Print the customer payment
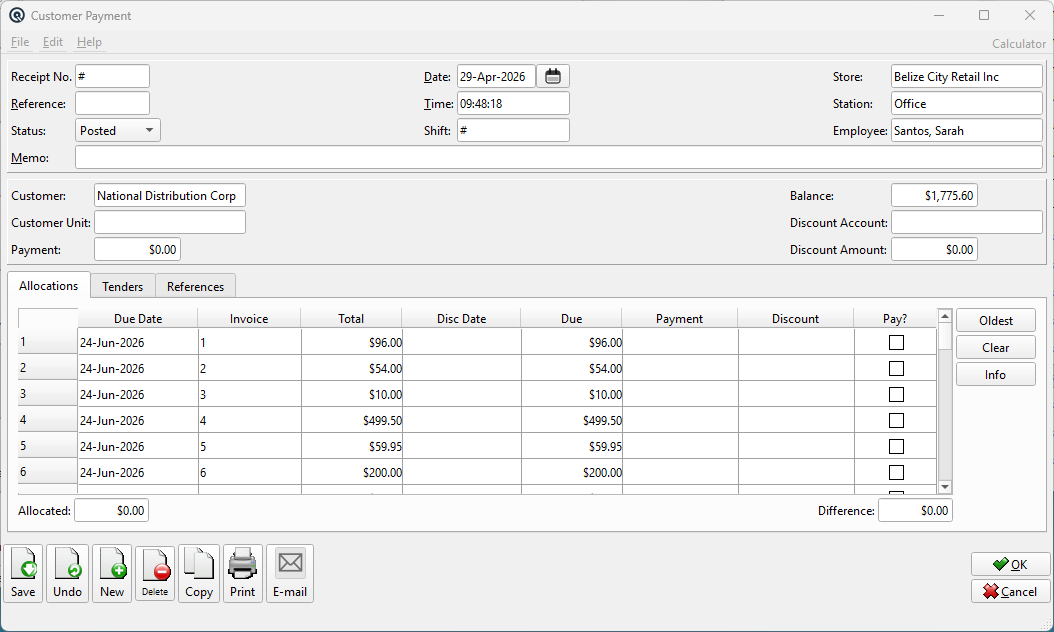This screenshot has height=632, width=1054. coord(243,574)
